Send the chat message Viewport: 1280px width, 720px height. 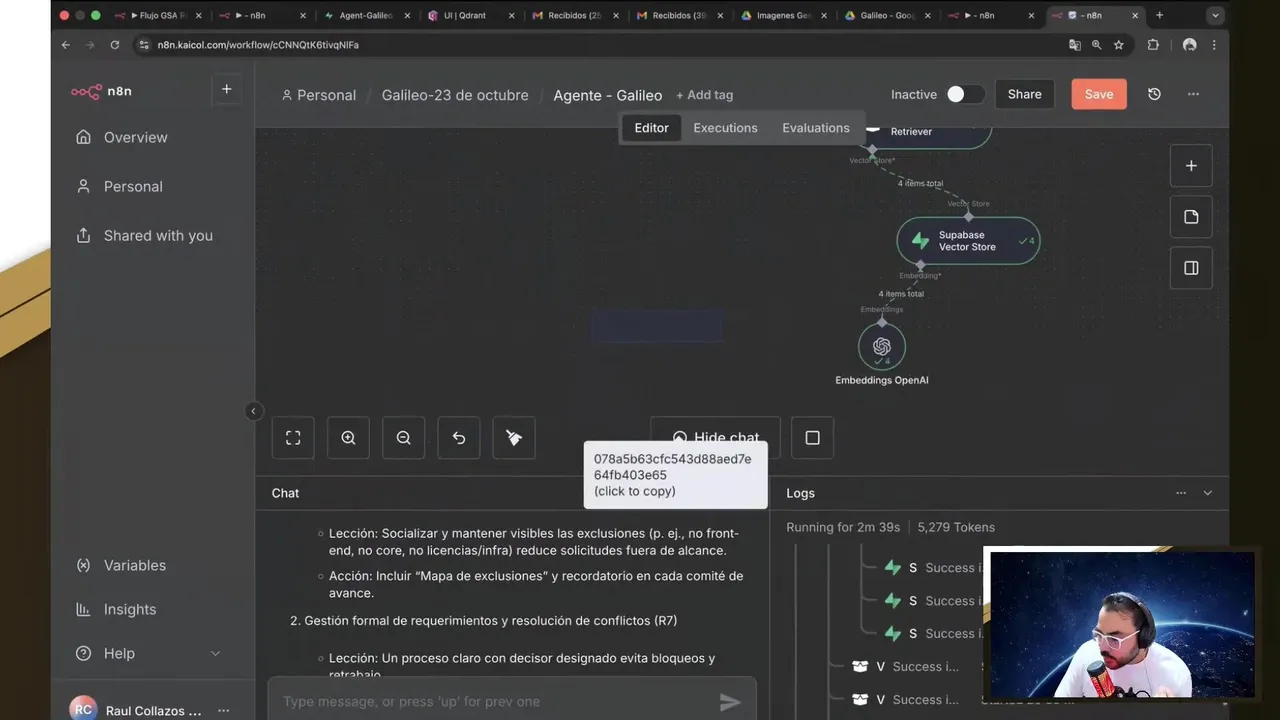pos(731,702)
